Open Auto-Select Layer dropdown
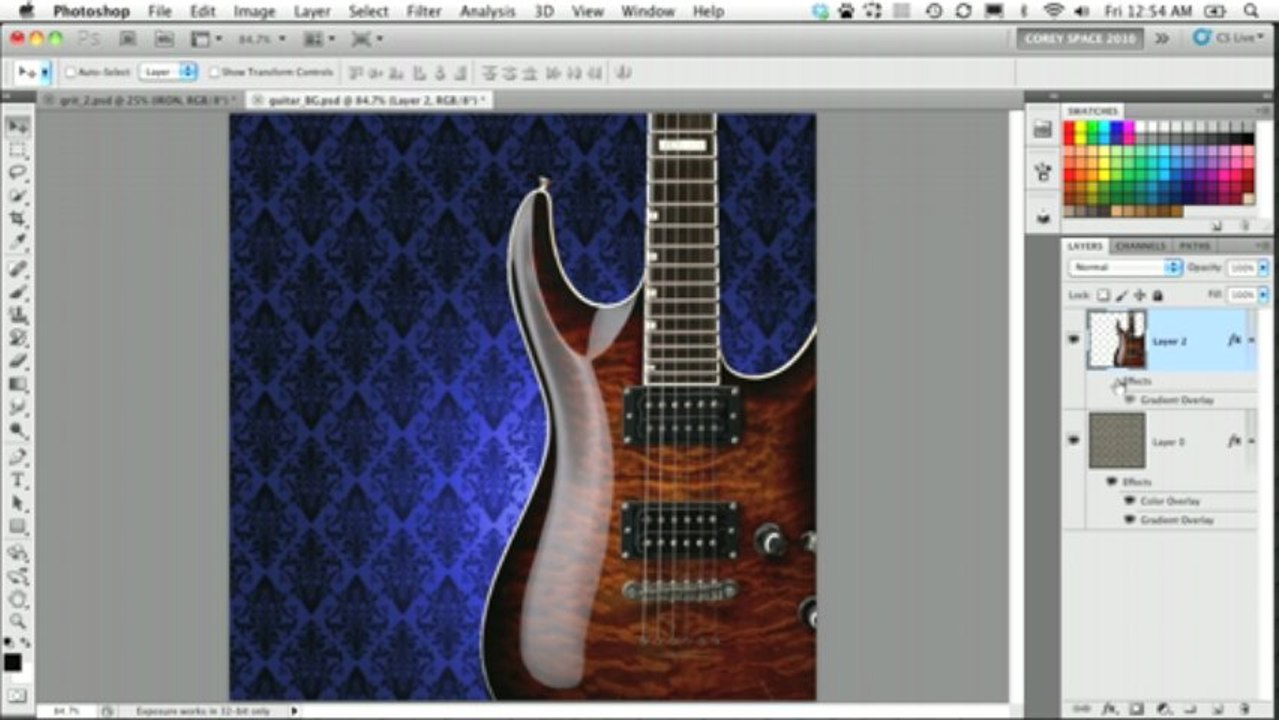The height and width of the screenshot is (720, 1279). 169,72
